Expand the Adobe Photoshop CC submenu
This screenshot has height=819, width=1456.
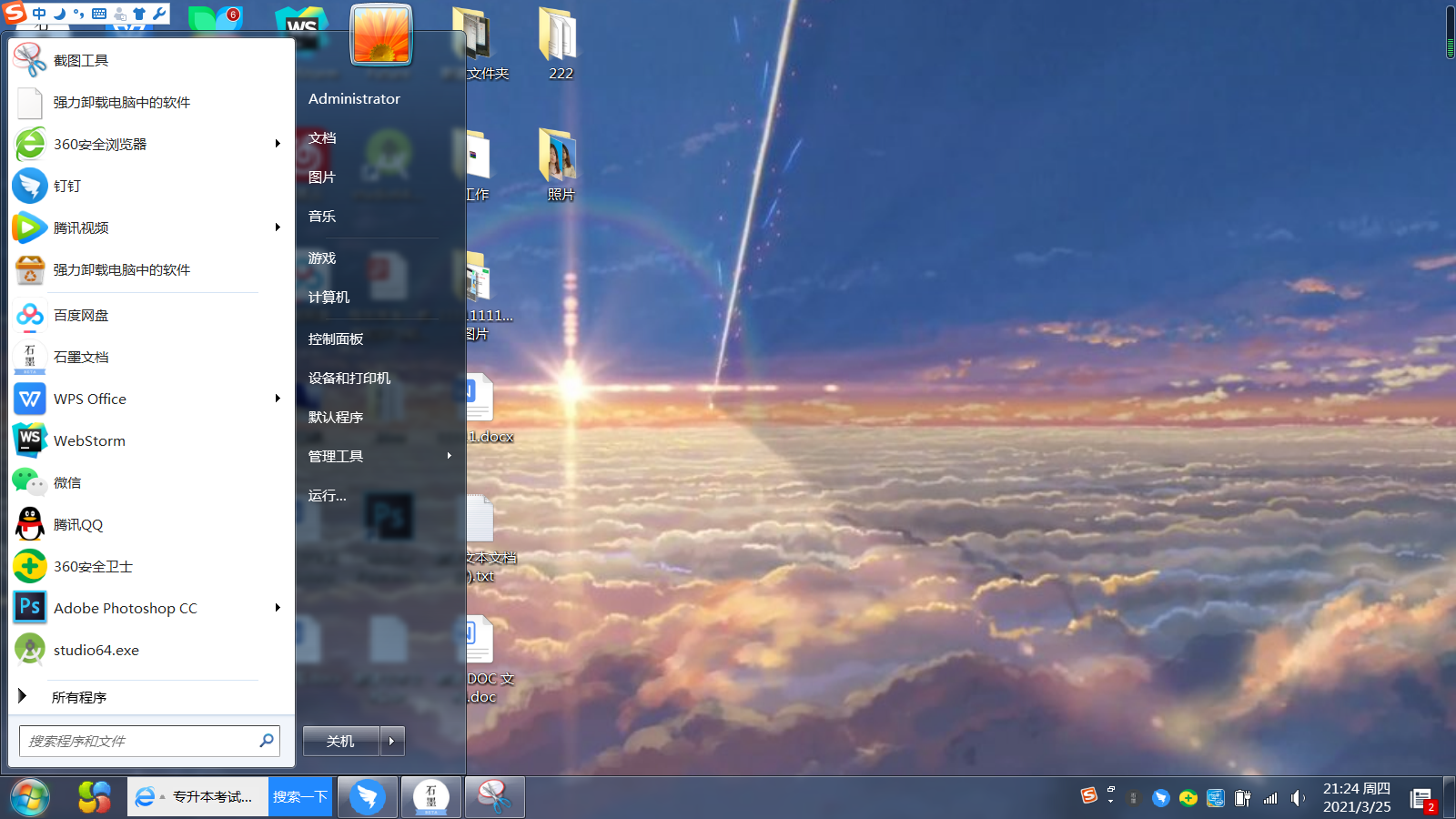278,608
